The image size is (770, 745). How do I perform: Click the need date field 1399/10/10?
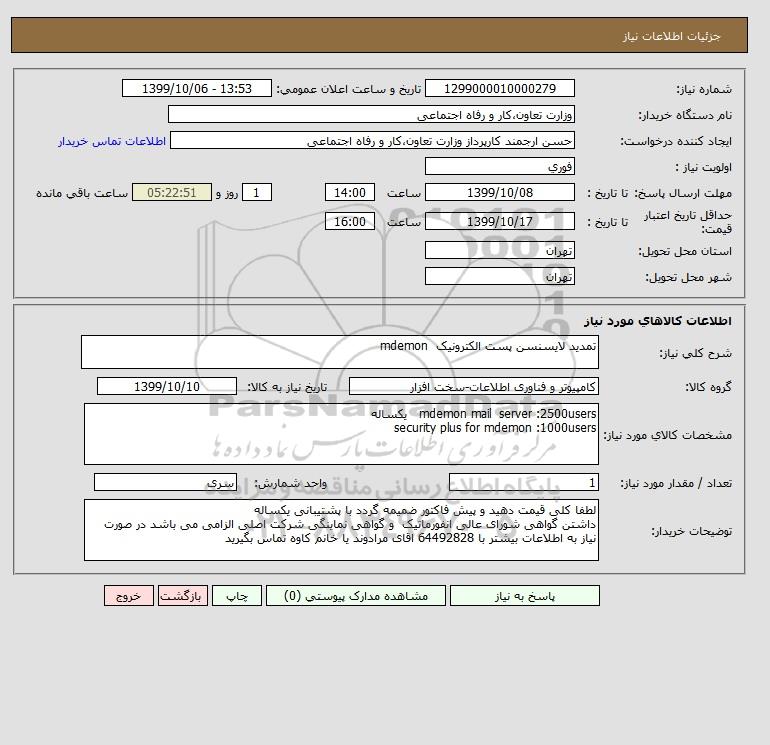tap(167, 386)
